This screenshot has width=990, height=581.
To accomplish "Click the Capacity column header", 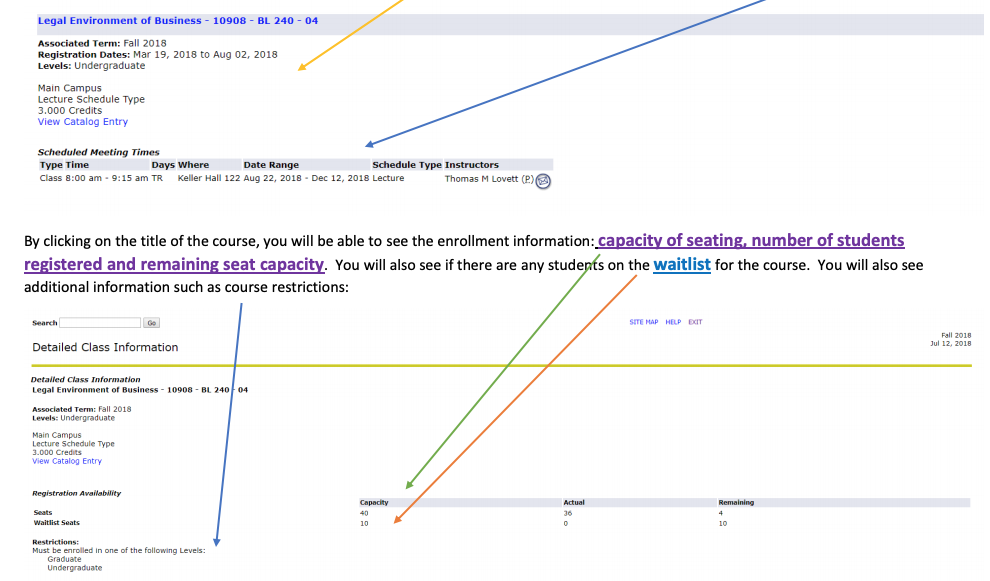I will (374, 502).
